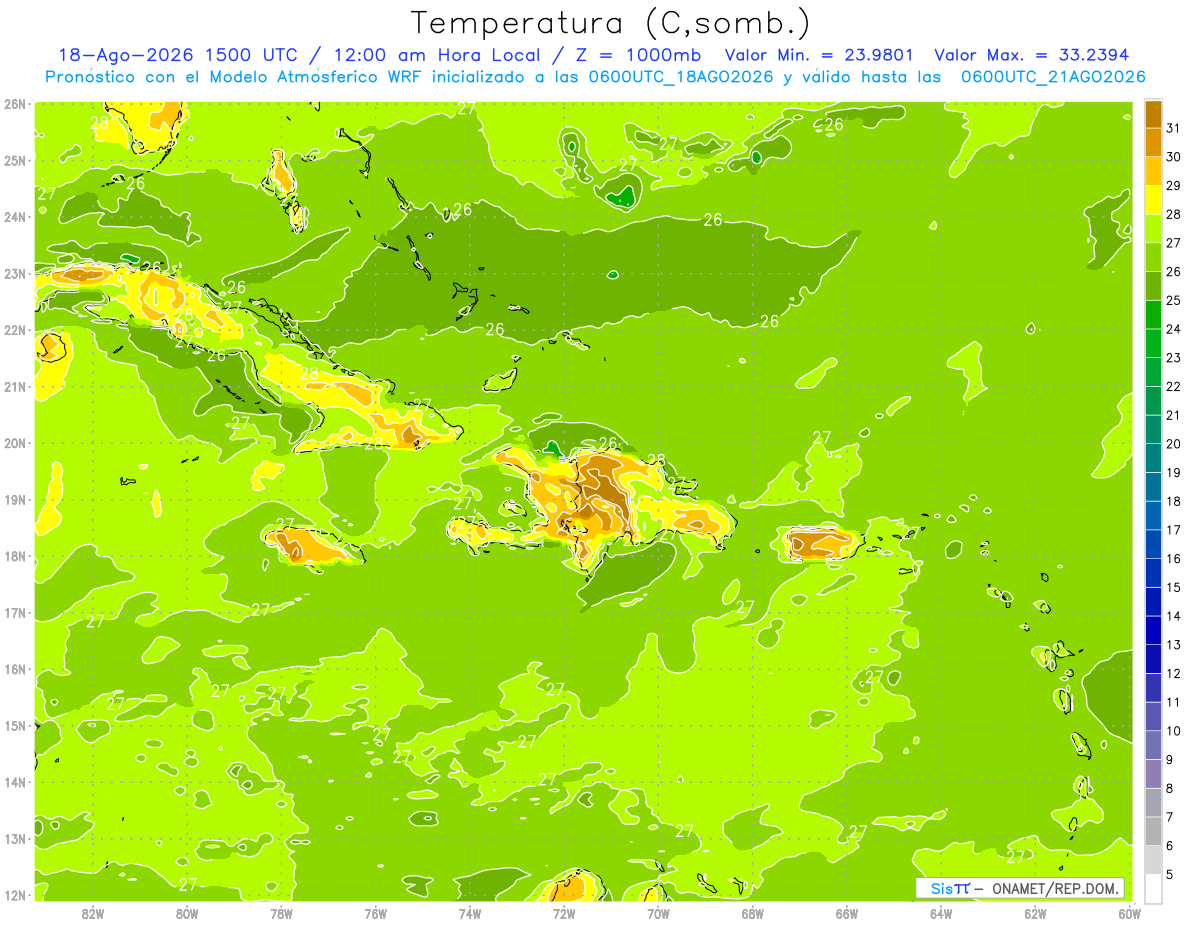
Task: Click the dark orange legend swatch above 31
Action: (x=1153, y=114)
